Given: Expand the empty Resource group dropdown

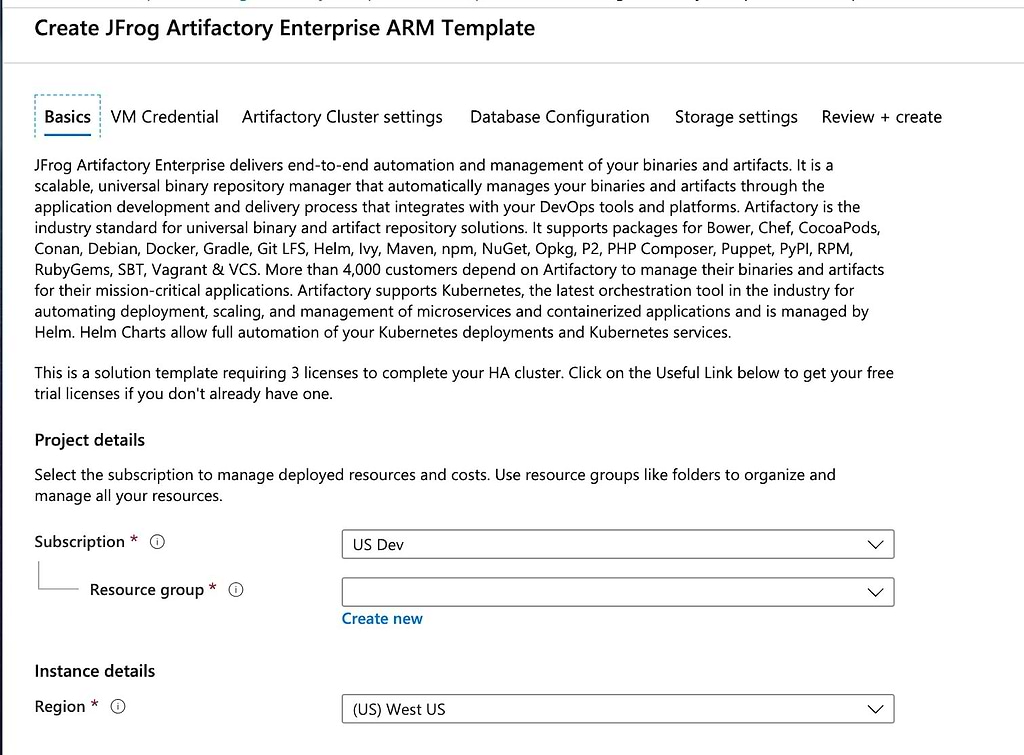Looking at the screenshot, I should click(617, 592).
